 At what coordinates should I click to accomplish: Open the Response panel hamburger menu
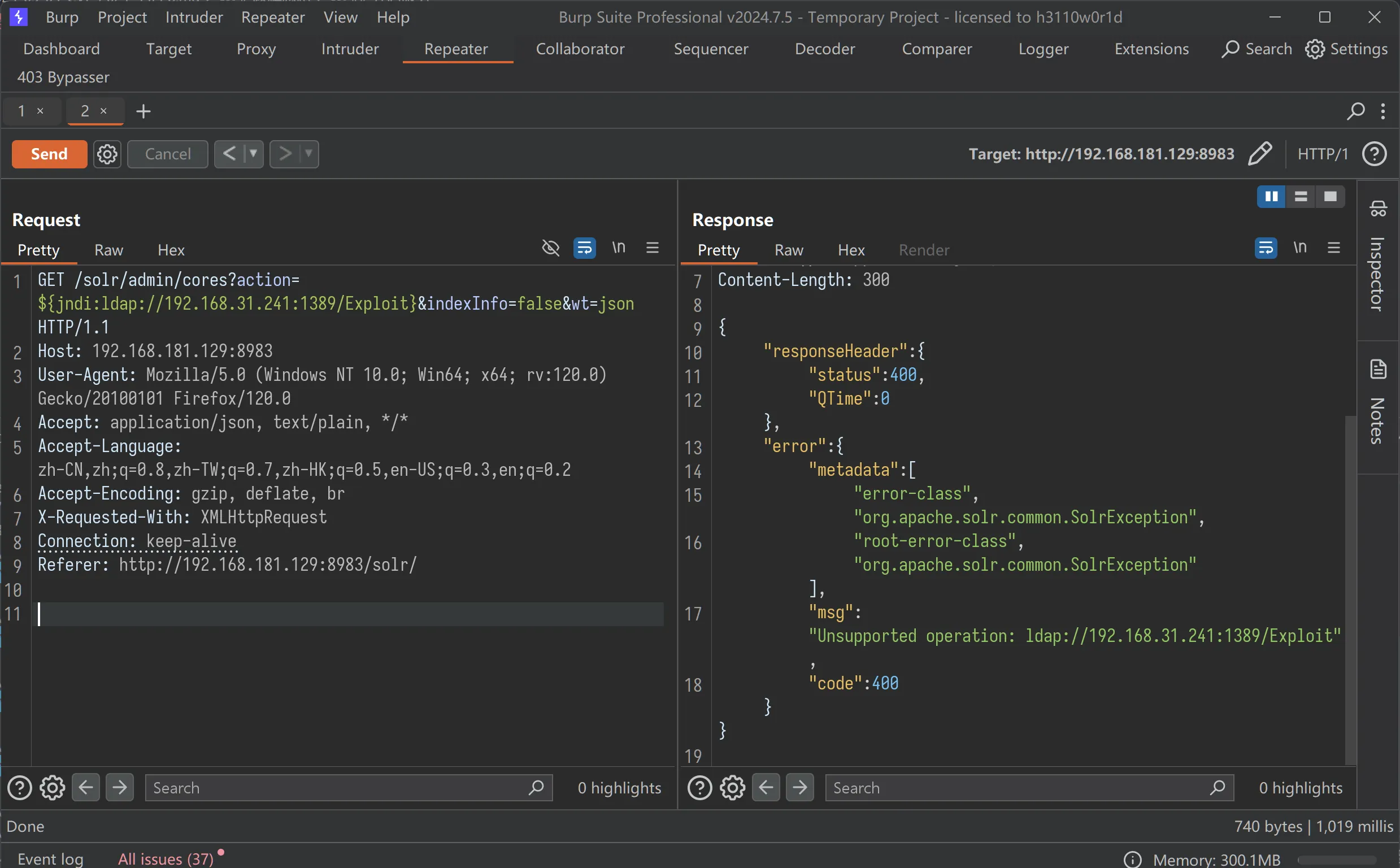click(1334, 248)
